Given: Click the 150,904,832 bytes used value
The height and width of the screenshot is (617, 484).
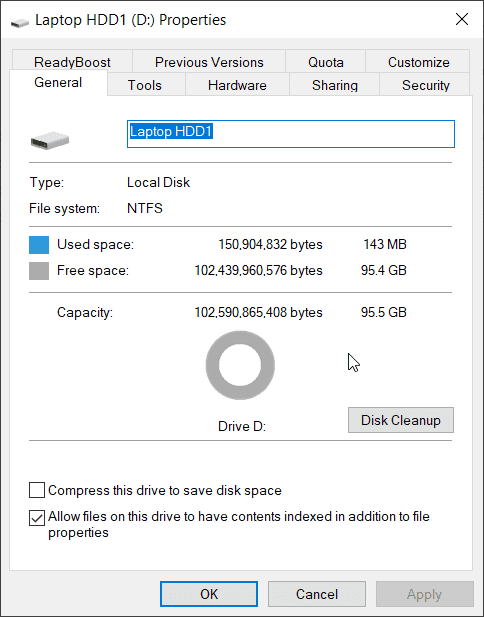Looking at the screenshot, I should tap(270, 245).
